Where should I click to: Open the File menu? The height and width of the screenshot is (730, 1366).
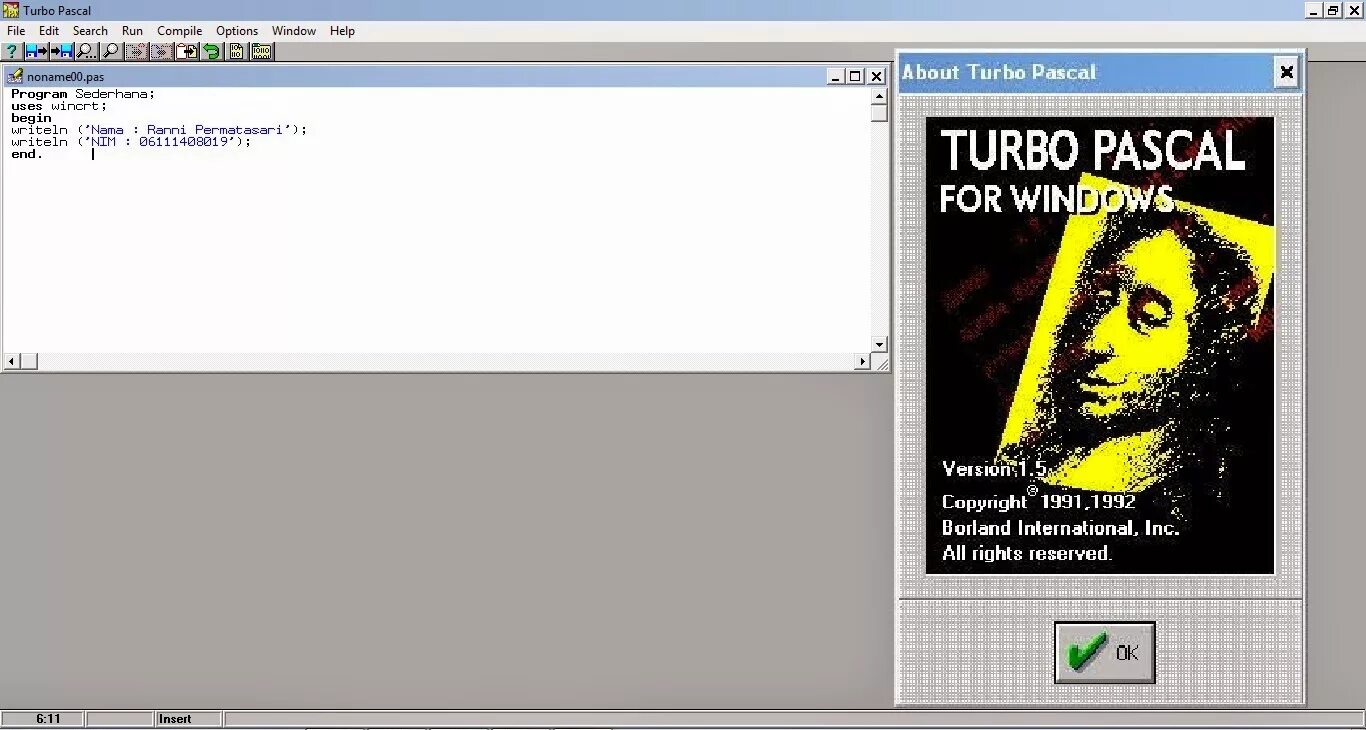(16, 31)
